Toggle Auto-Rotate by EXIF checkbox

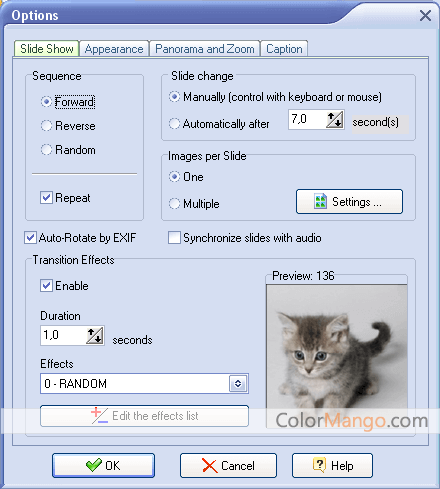pyautogui.click(x=30, y=238)
